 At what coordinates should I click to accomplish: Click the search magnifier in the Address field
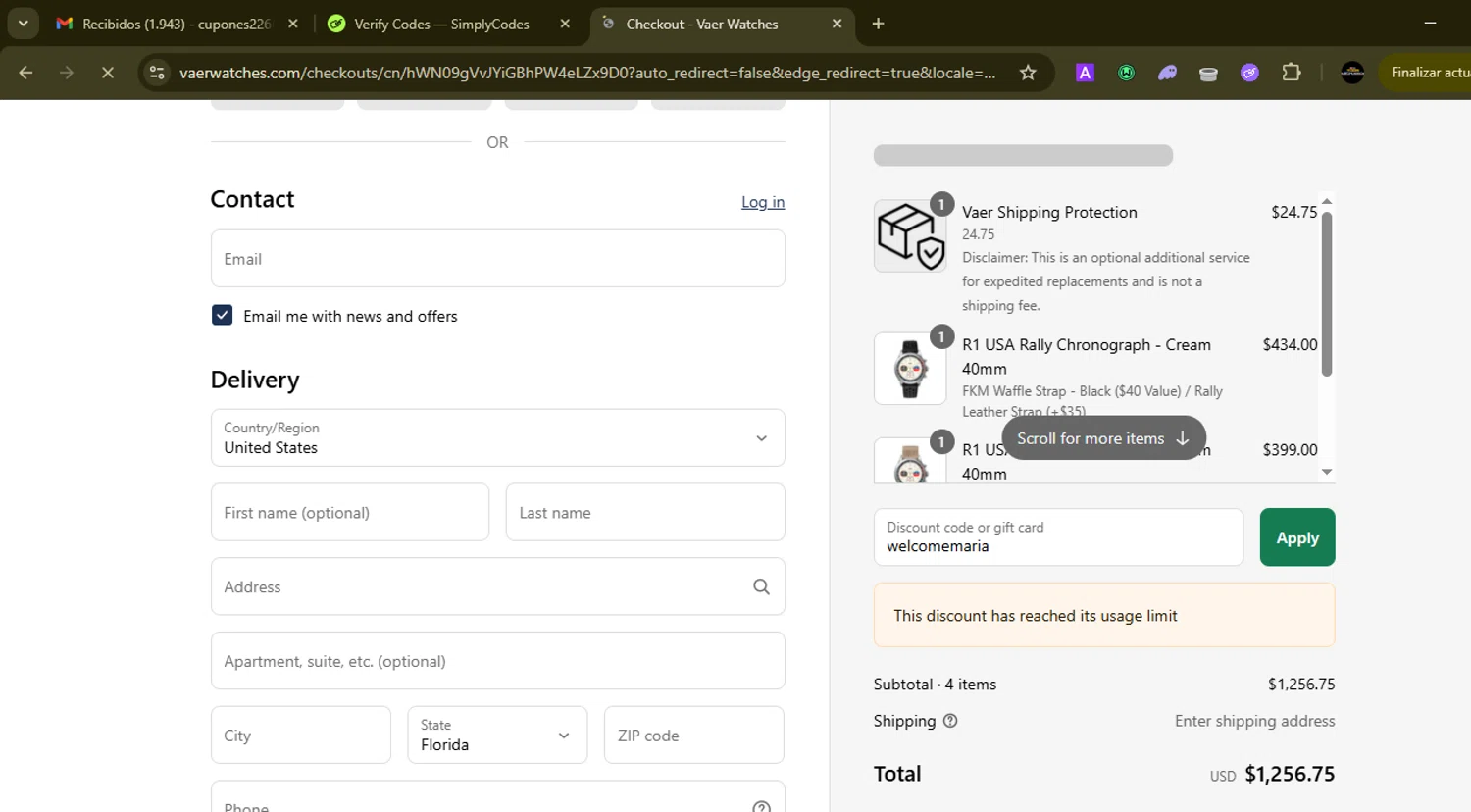coord(761,586)
